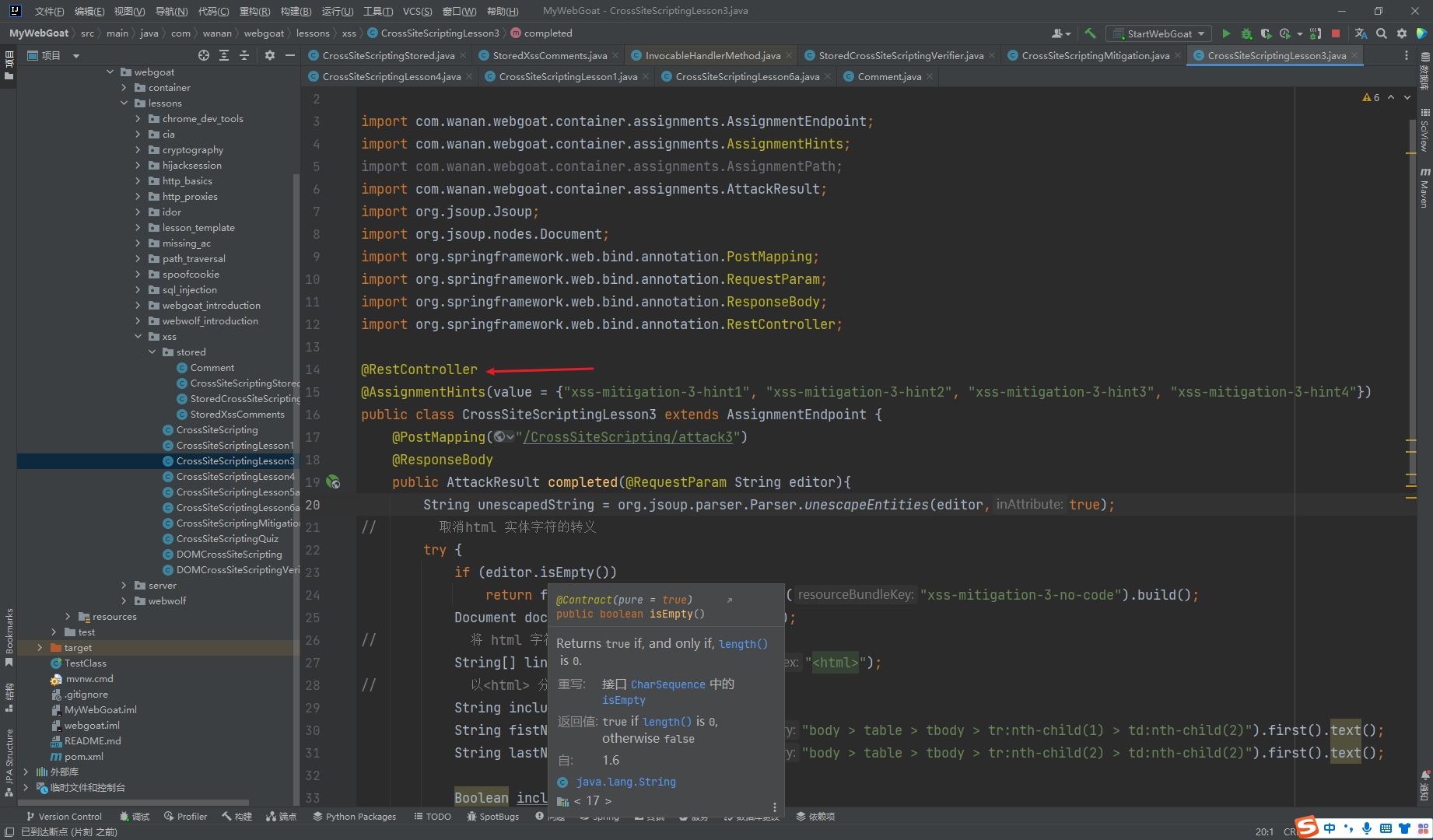Build project with the green hammer icon

coord(1090,33)
